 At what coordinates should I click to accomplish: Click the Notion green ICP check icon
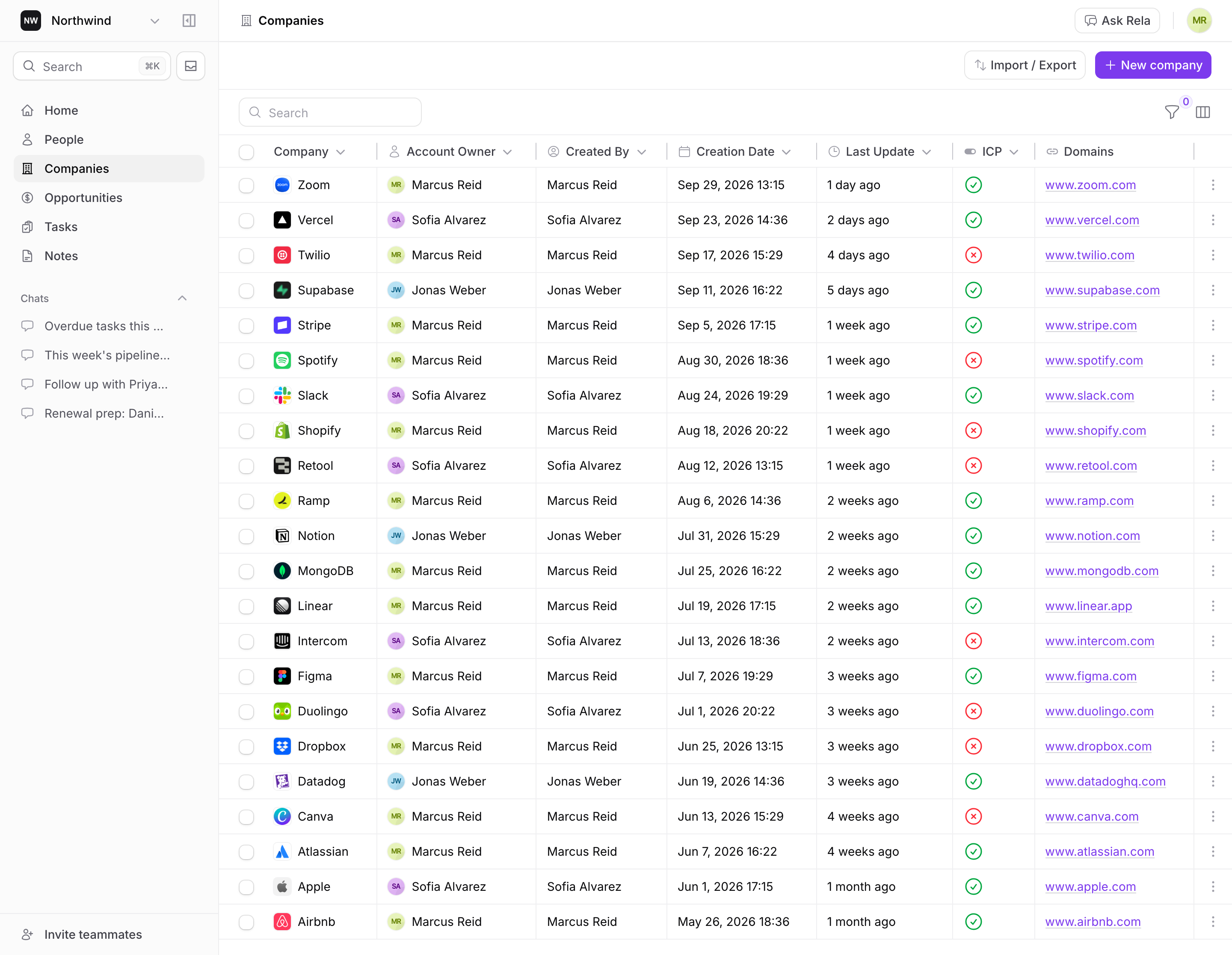[973, 536]
